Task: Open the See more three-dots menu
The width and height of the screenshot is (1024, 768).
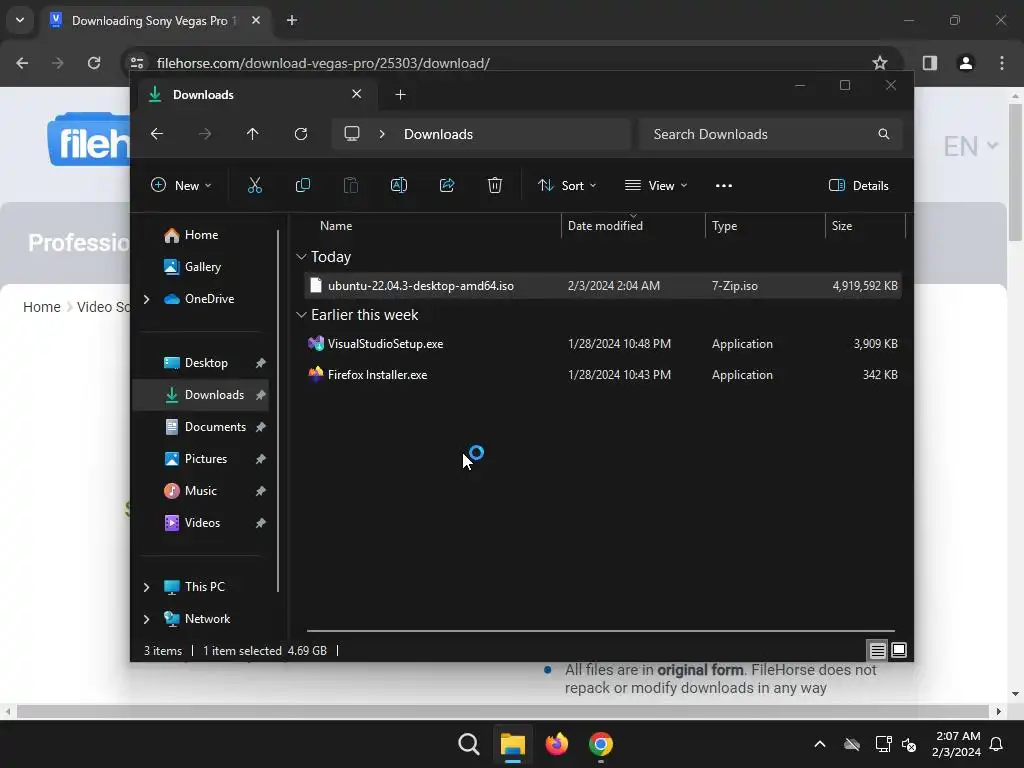Action: point(724,185)
